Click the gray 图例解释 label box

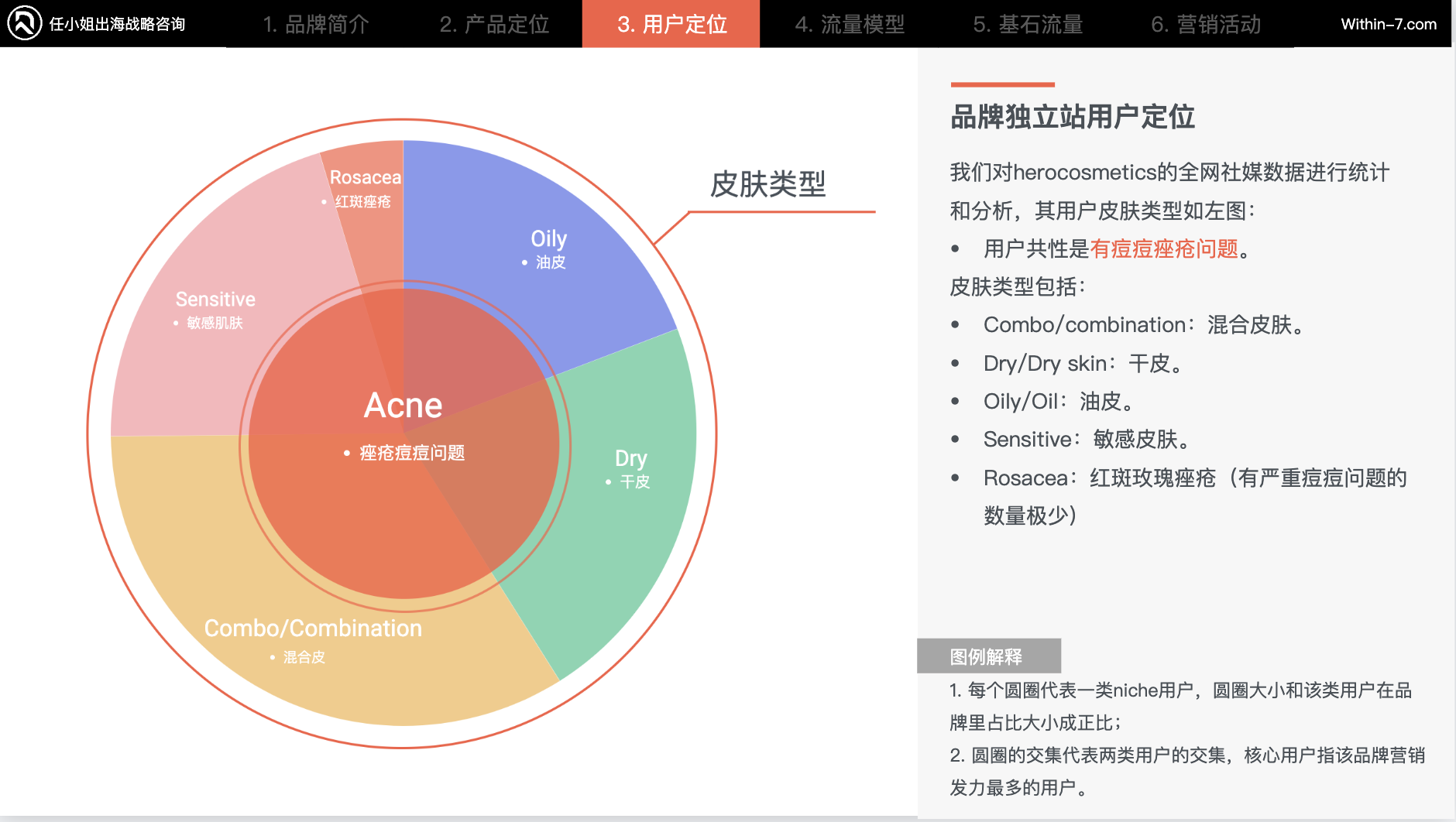[x=988, y=656]
